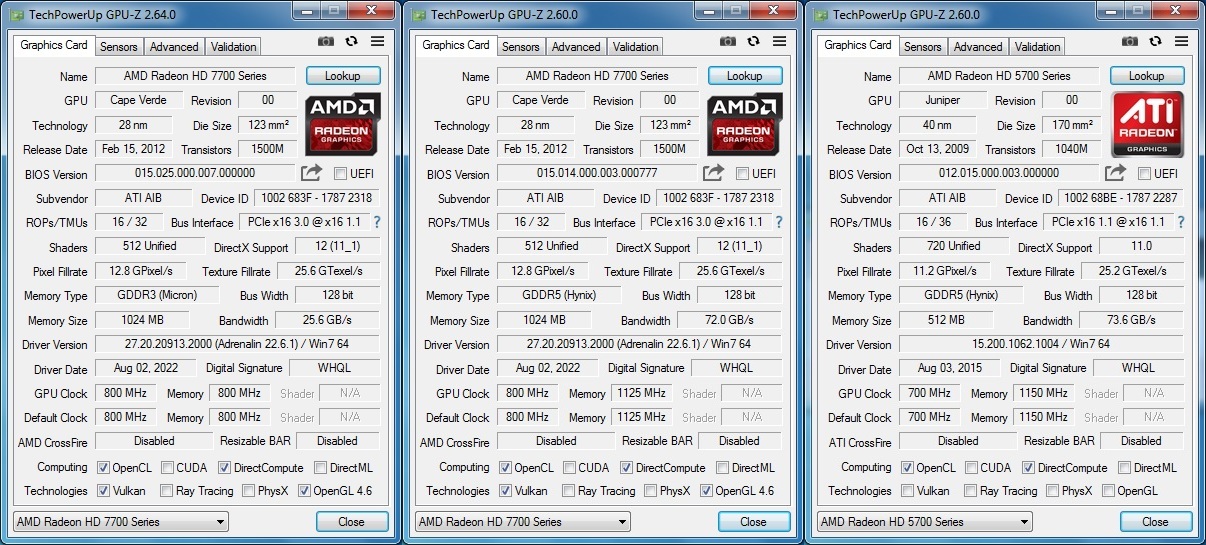Toggle OpenGL 4.6 checkbox in left GPU-Z window
Viewport: 1206px width, 545px height.
pos(304,491)
